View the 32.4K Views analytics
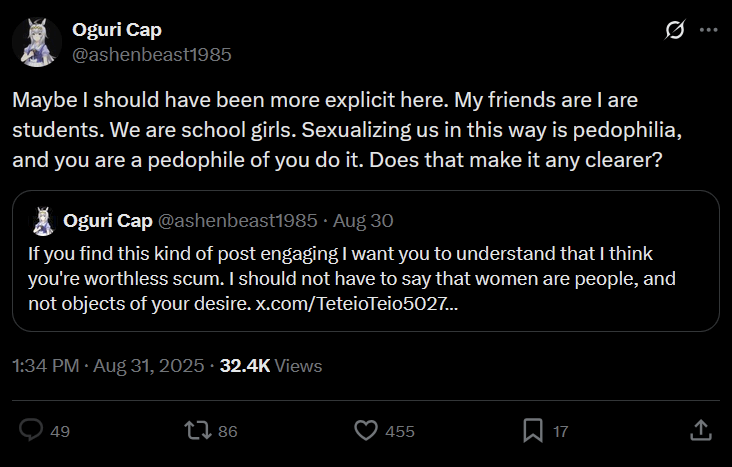Screen dimensions: 732x467 (x=271, y=366)
